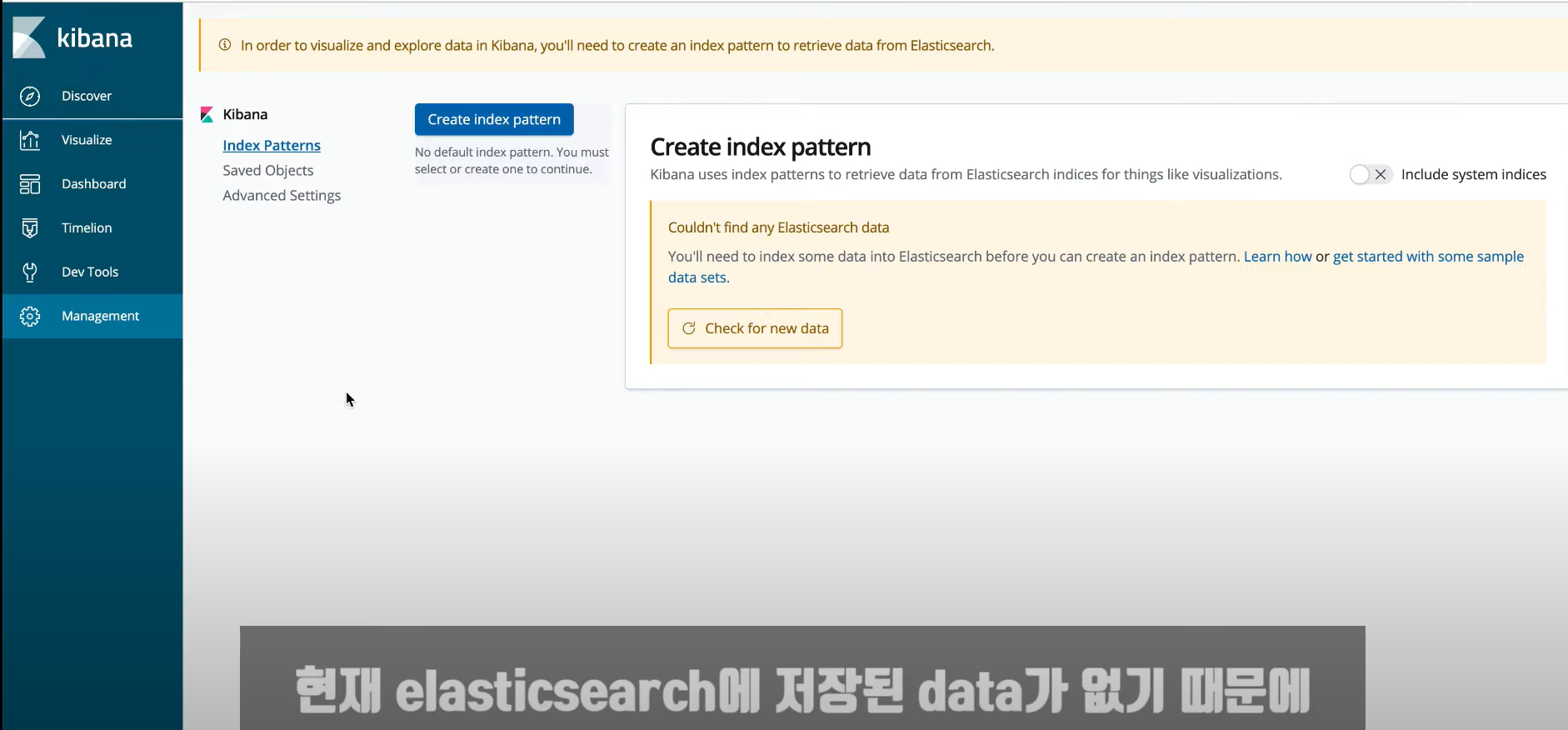Click the kibana wordmark text
The image size is (1568, 730).
coord(94,38)
